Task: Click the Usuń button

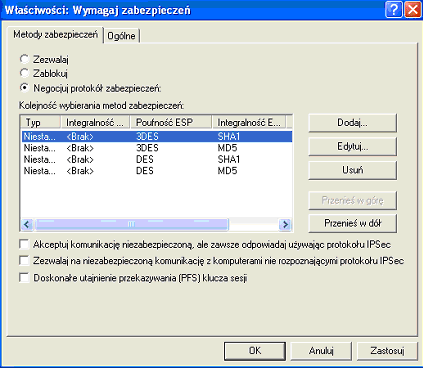Action: pyautogui.click(x=353, y=170)
